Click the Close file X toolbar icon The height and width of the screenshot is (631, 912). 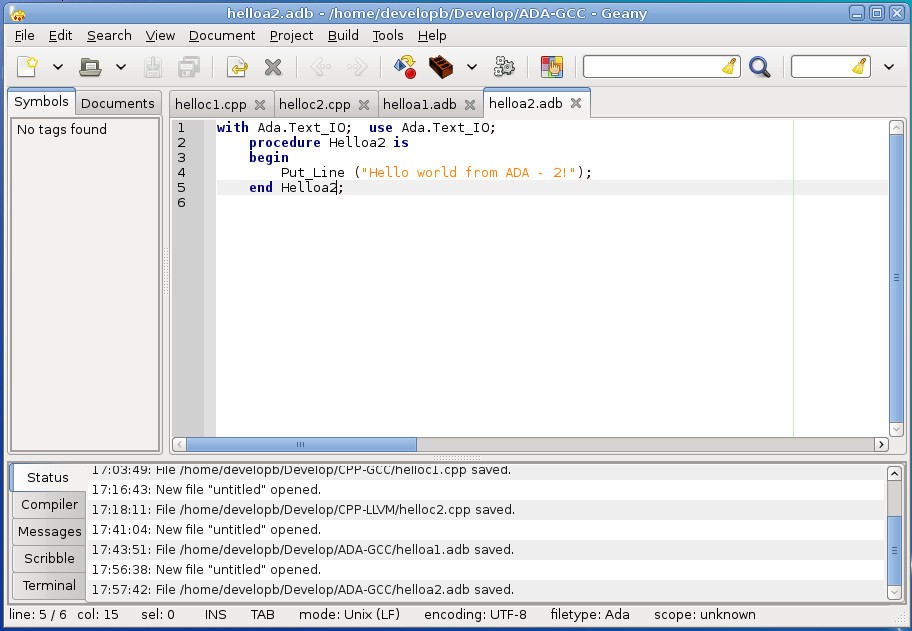click(272, 67)
